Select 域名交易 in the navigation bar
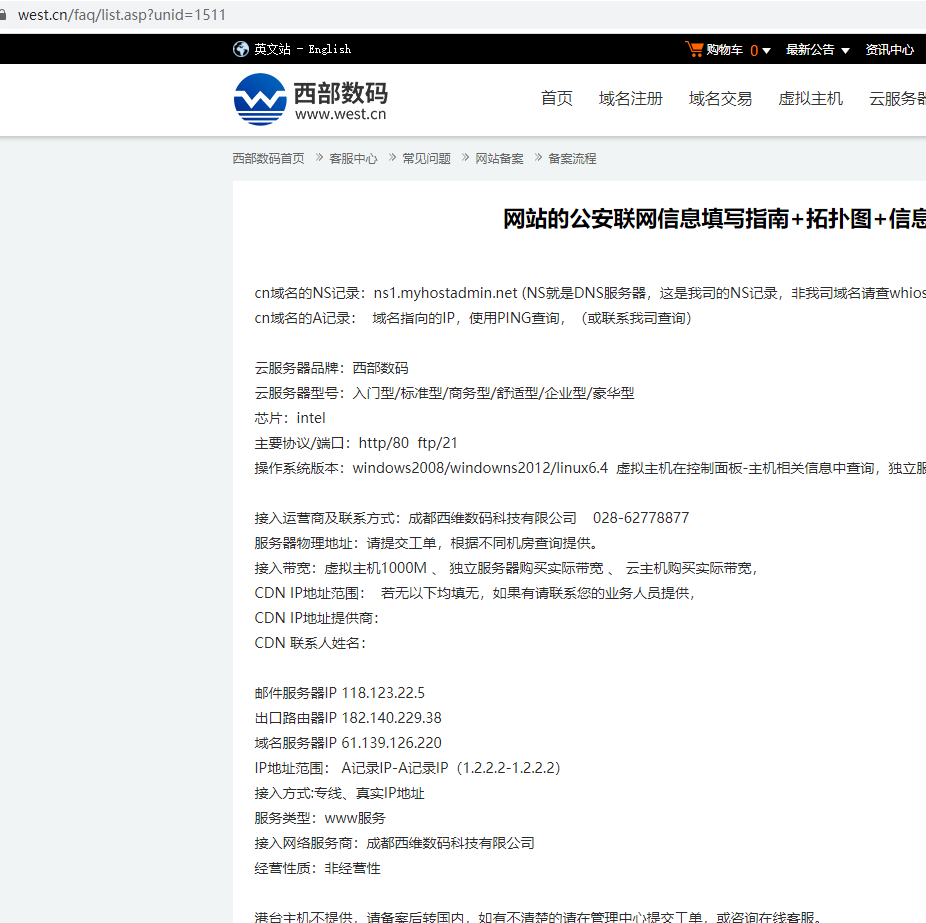The image size is (926, 923). pyautogui.click(x=720, y=98)
